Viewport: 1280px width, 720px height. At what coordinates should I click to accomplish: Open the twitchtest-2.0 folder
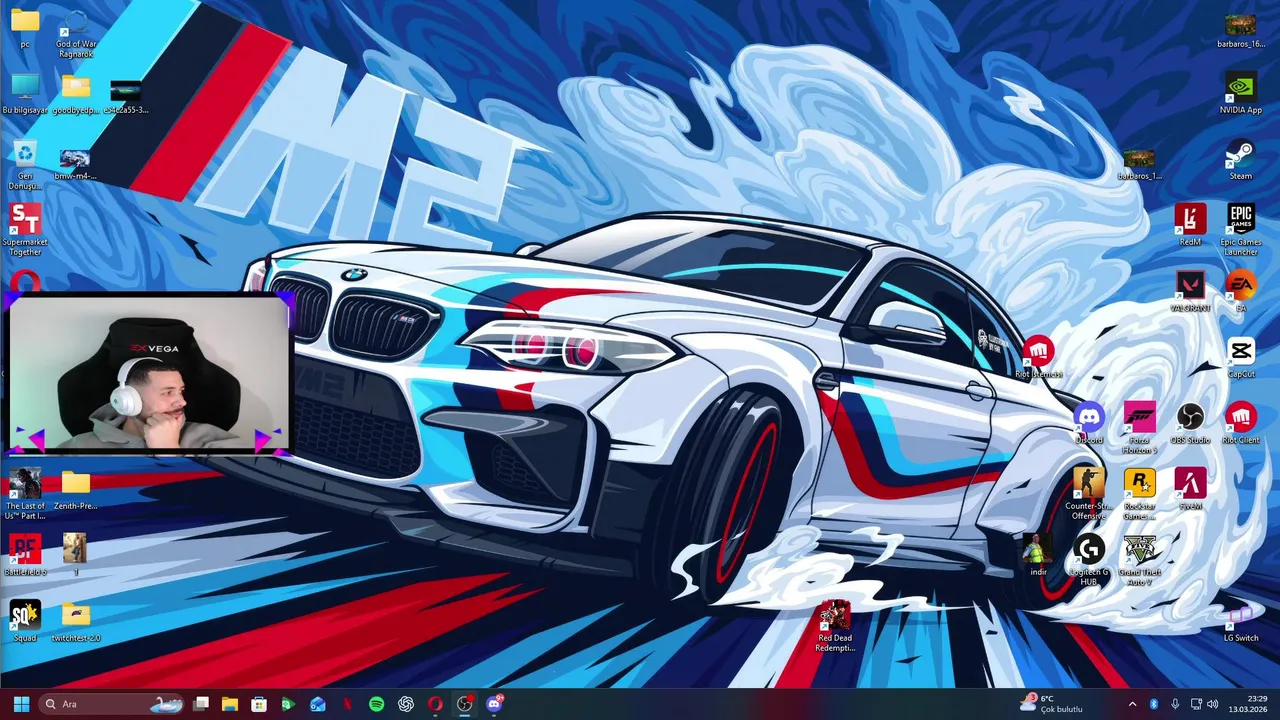tap(76, 622)
